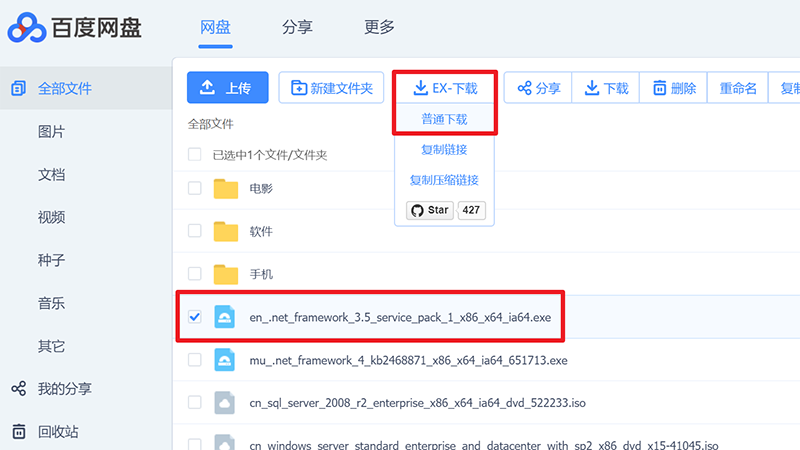Check the box for the 电影 folder
Image resolution: width=800 pixels, height=450 pixels.
195,188
